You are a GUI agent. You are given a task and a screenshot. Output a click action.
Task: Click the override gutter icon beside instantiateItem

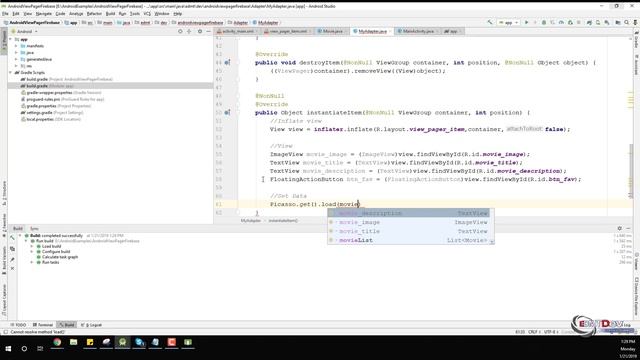(227, 112)
